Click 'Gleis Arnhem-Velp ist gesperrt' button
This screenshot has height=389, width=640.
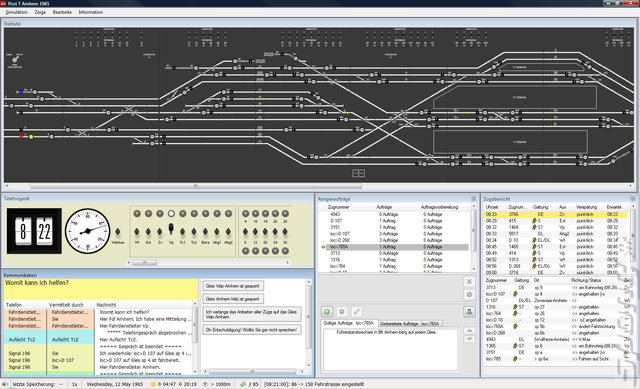(x=233, y=299)
